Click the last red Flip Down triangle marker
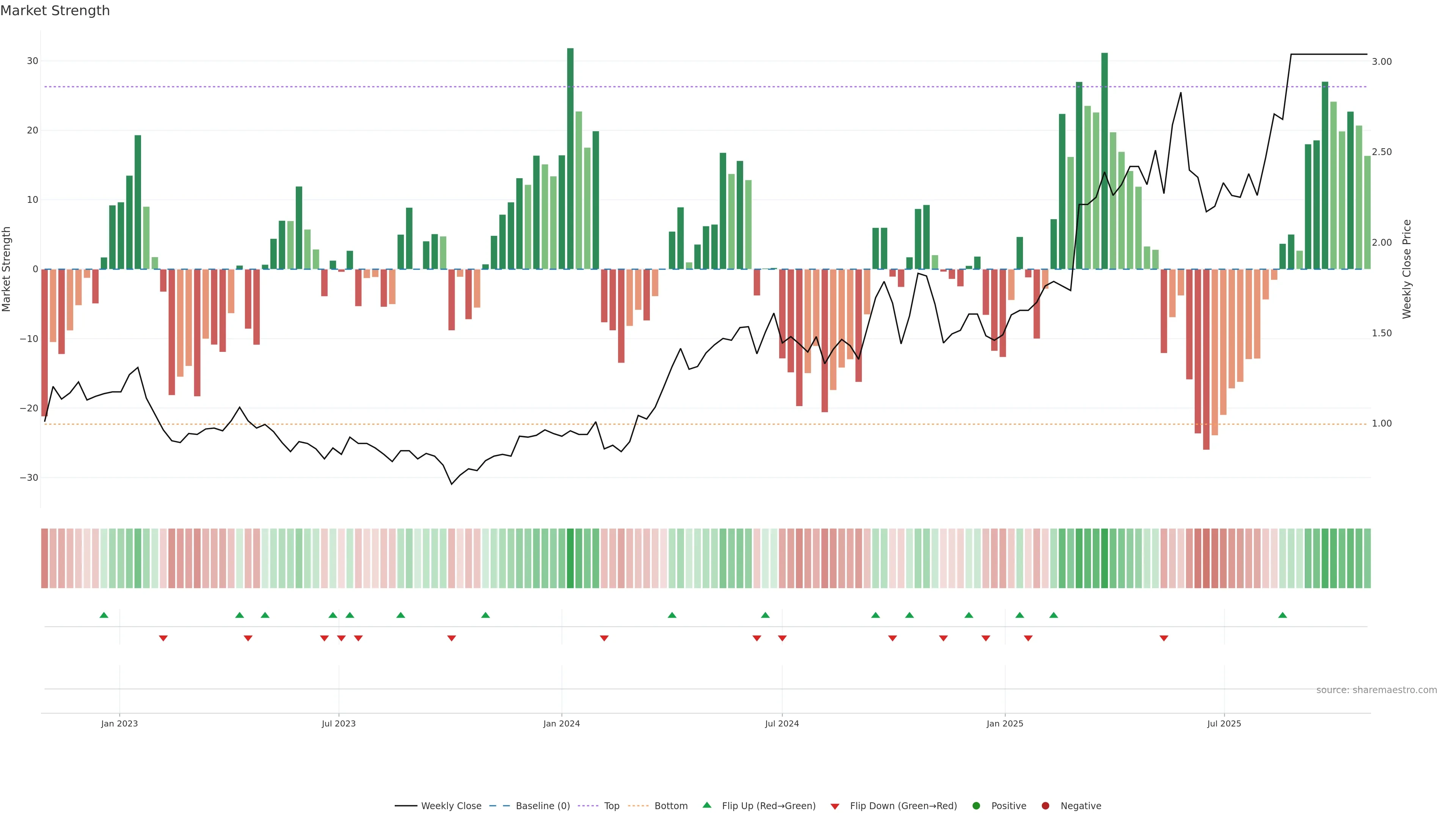This screenshot has width=1456, height=819. (1164, 638)
